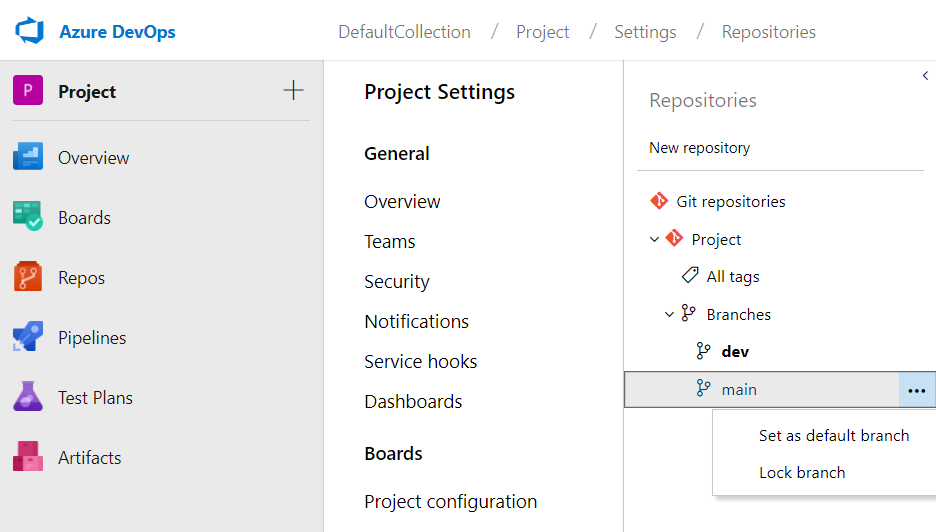Select the dev branch in tree

[x=734, y=351]
